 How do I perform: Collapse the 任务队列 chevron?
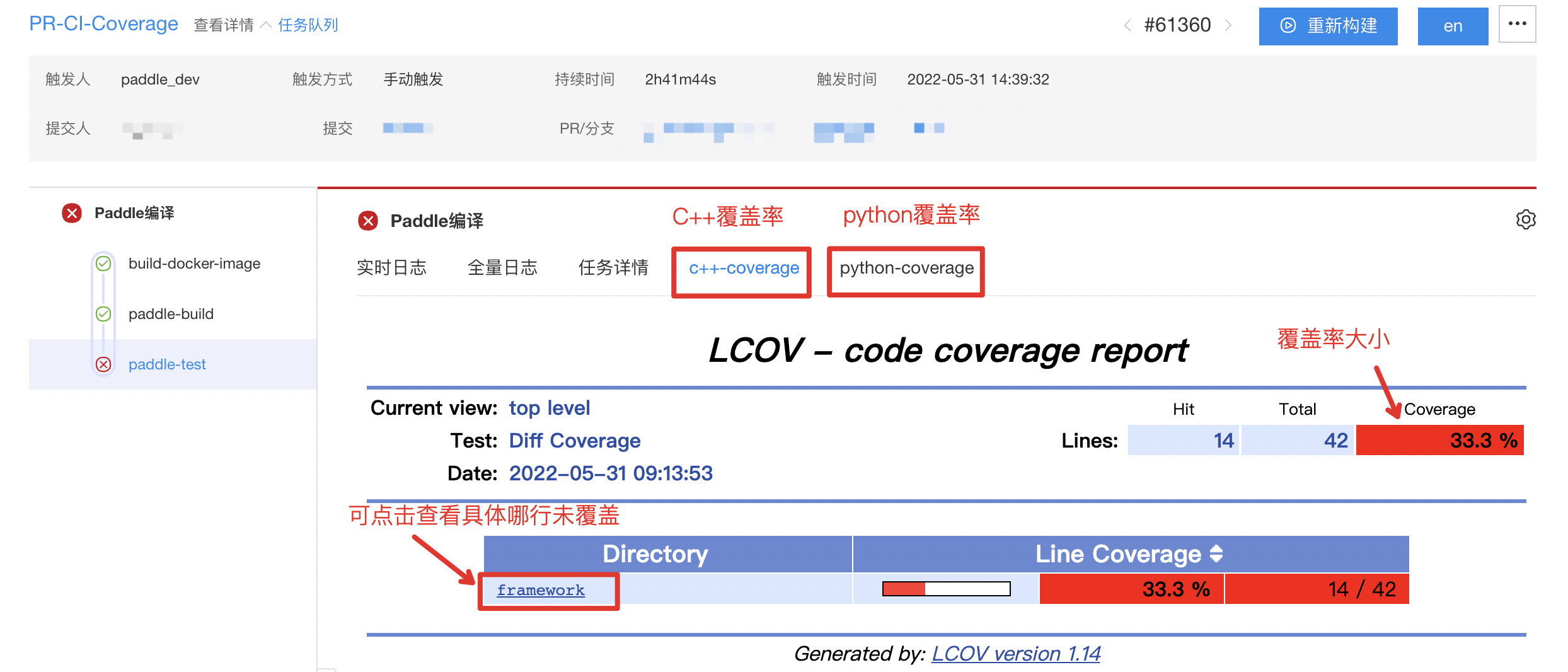[x=266, y=26]
